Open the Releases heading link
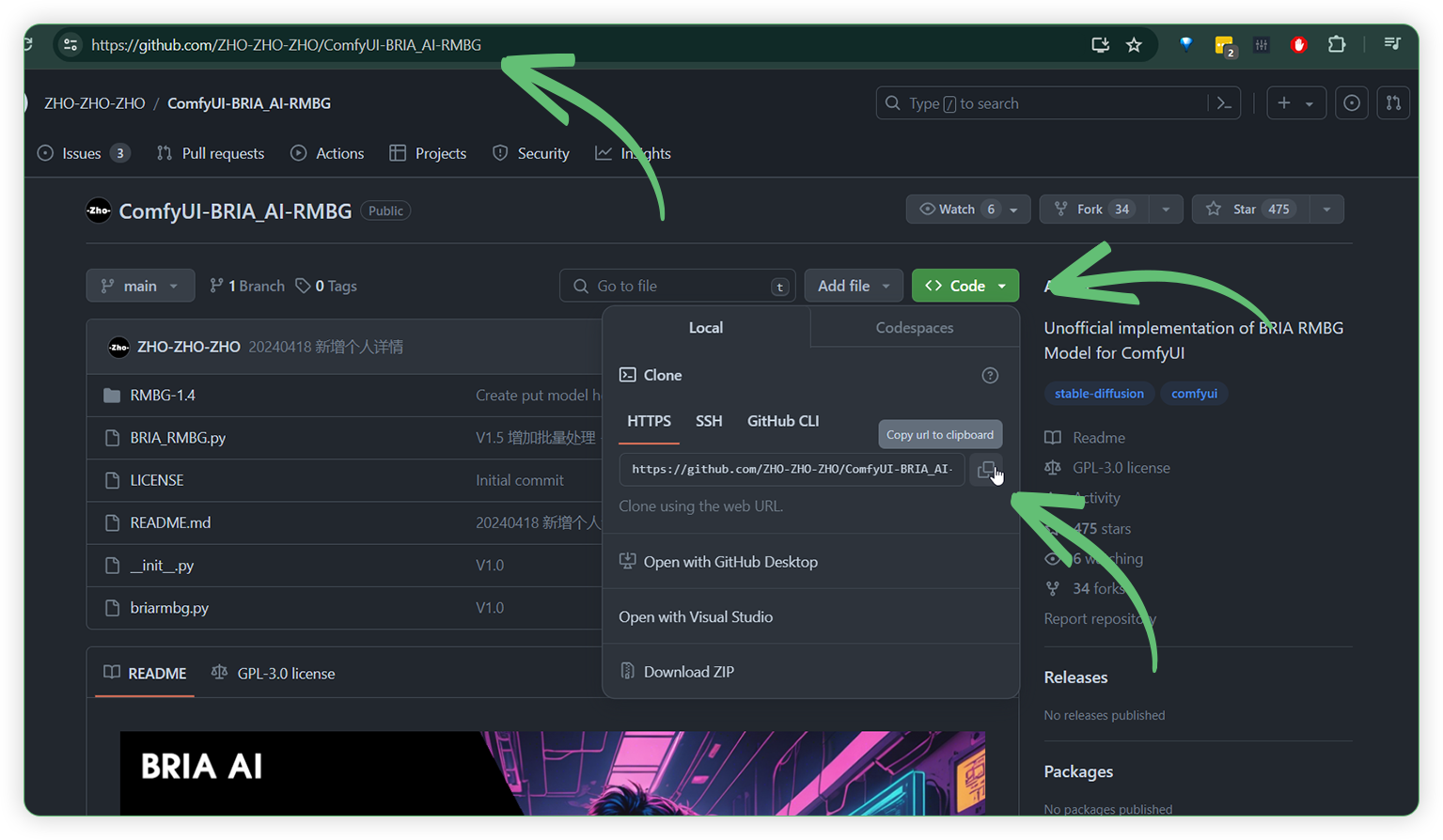The height and width of the screenshot is (840, 1443). (x=1075, y=677)
